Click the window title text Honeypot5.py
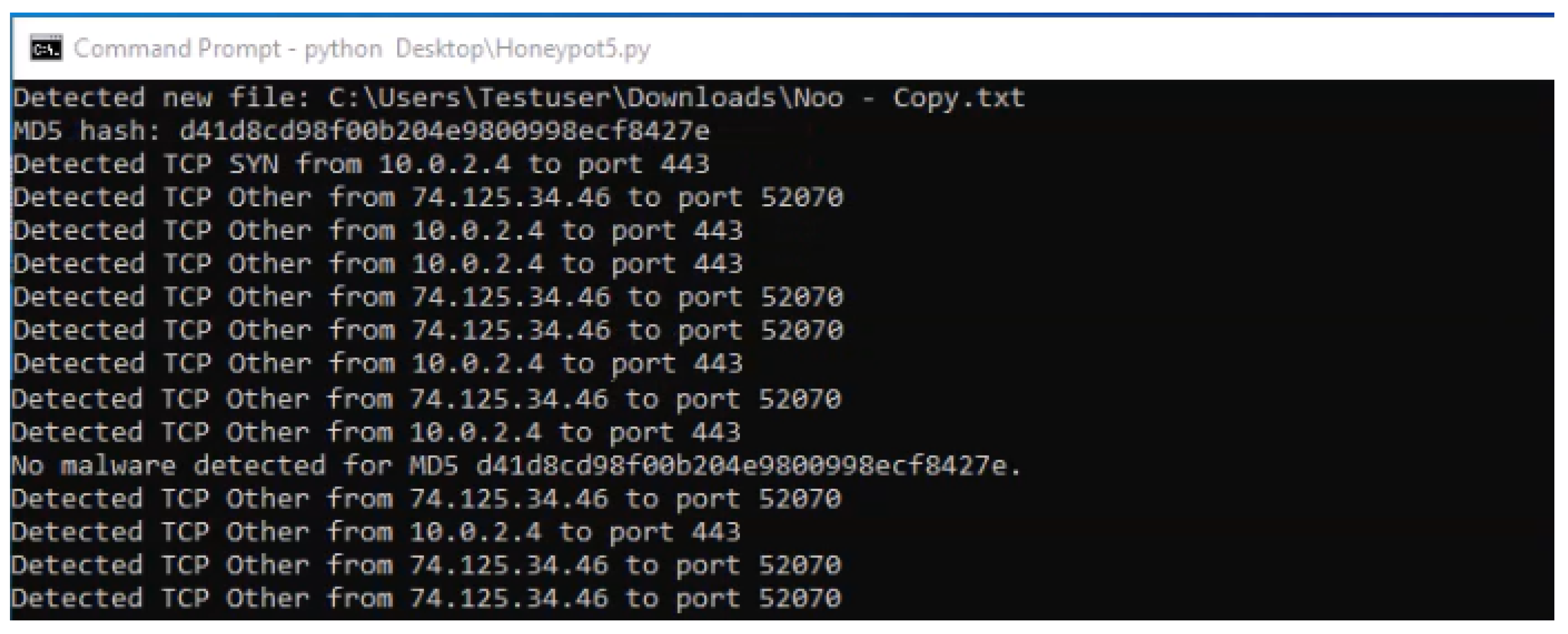The height and width of the screenshot is (634, 1568). point(573,48)
